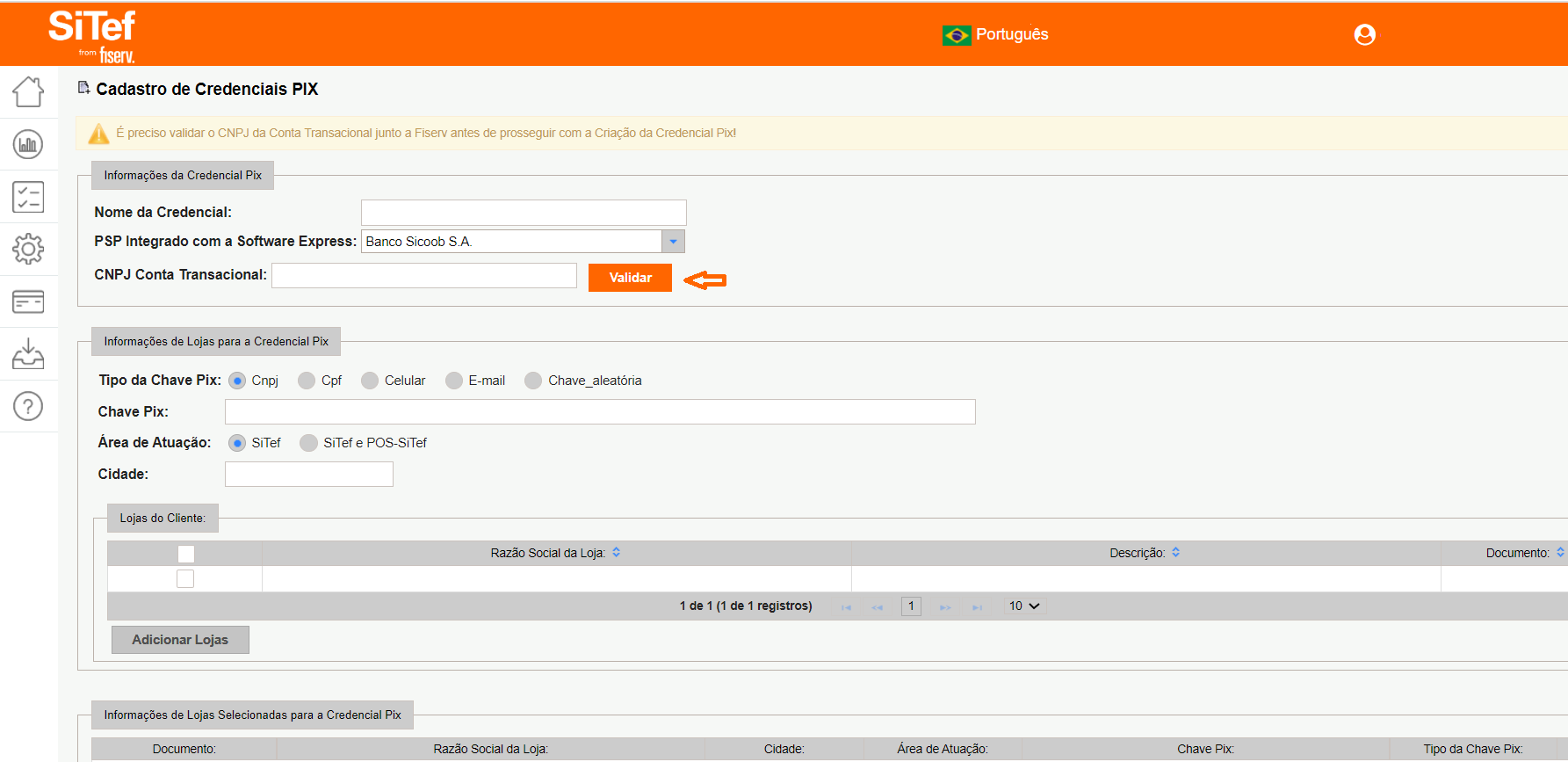Check the first row checkbox in Lojas table

point(185,579)
